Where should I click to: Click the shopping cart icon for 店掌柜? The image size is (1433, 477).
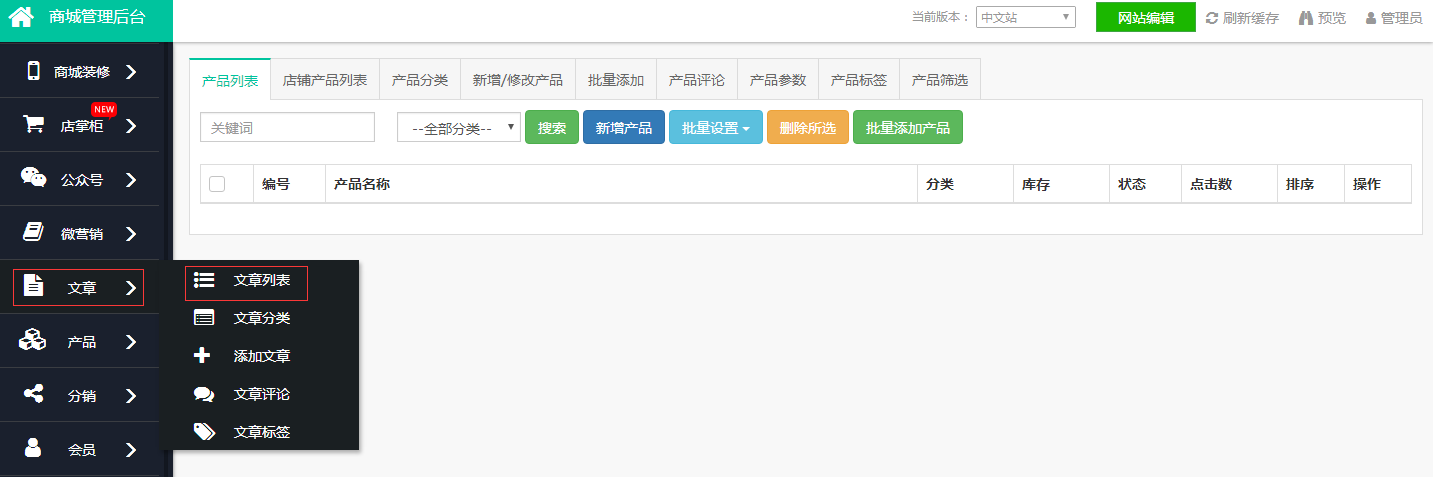[x=33, y=125]
